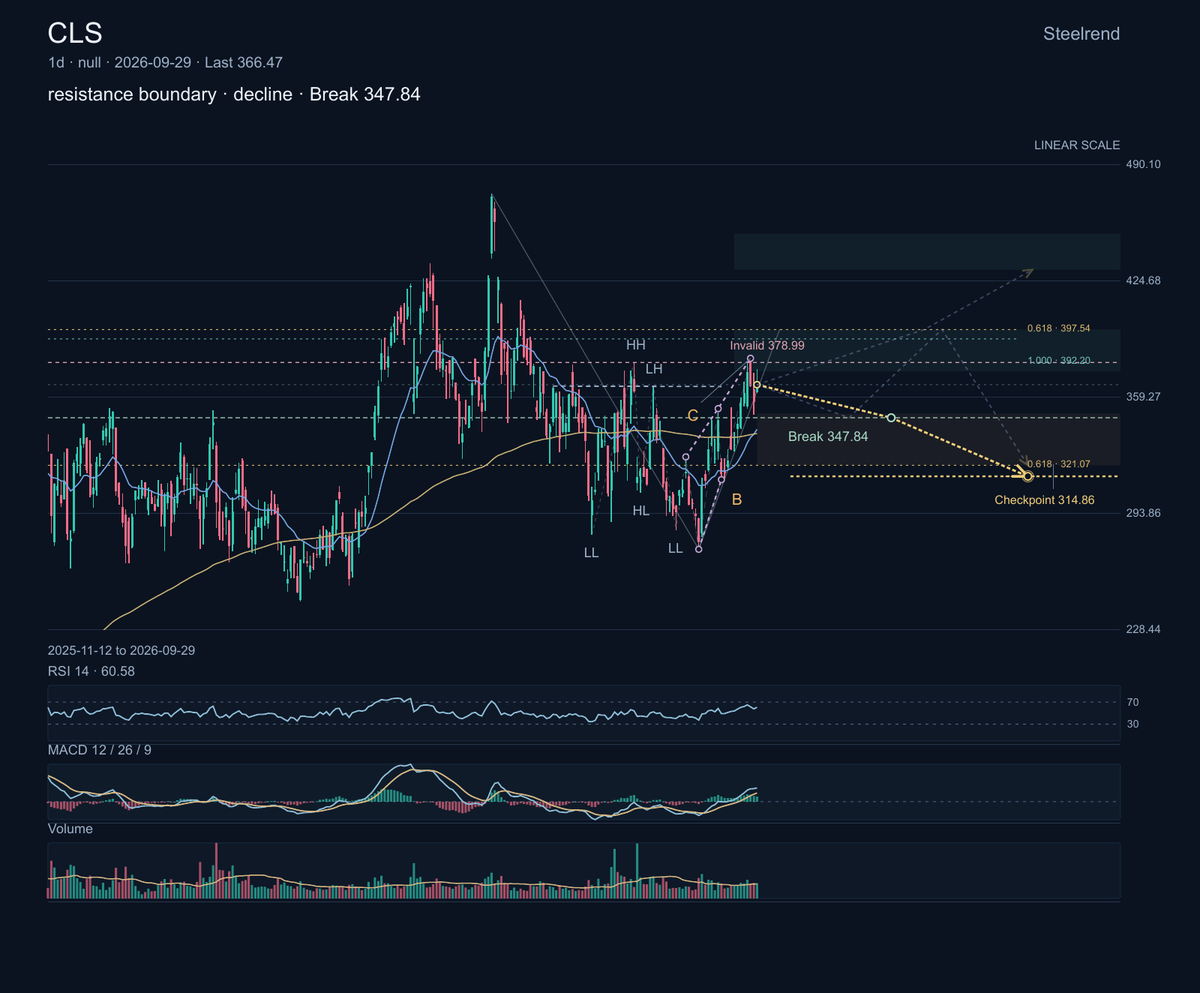Screen dimensions: 1200x993
Task: Click the yellow checkpoint target circle marker
Action: 1028,476
